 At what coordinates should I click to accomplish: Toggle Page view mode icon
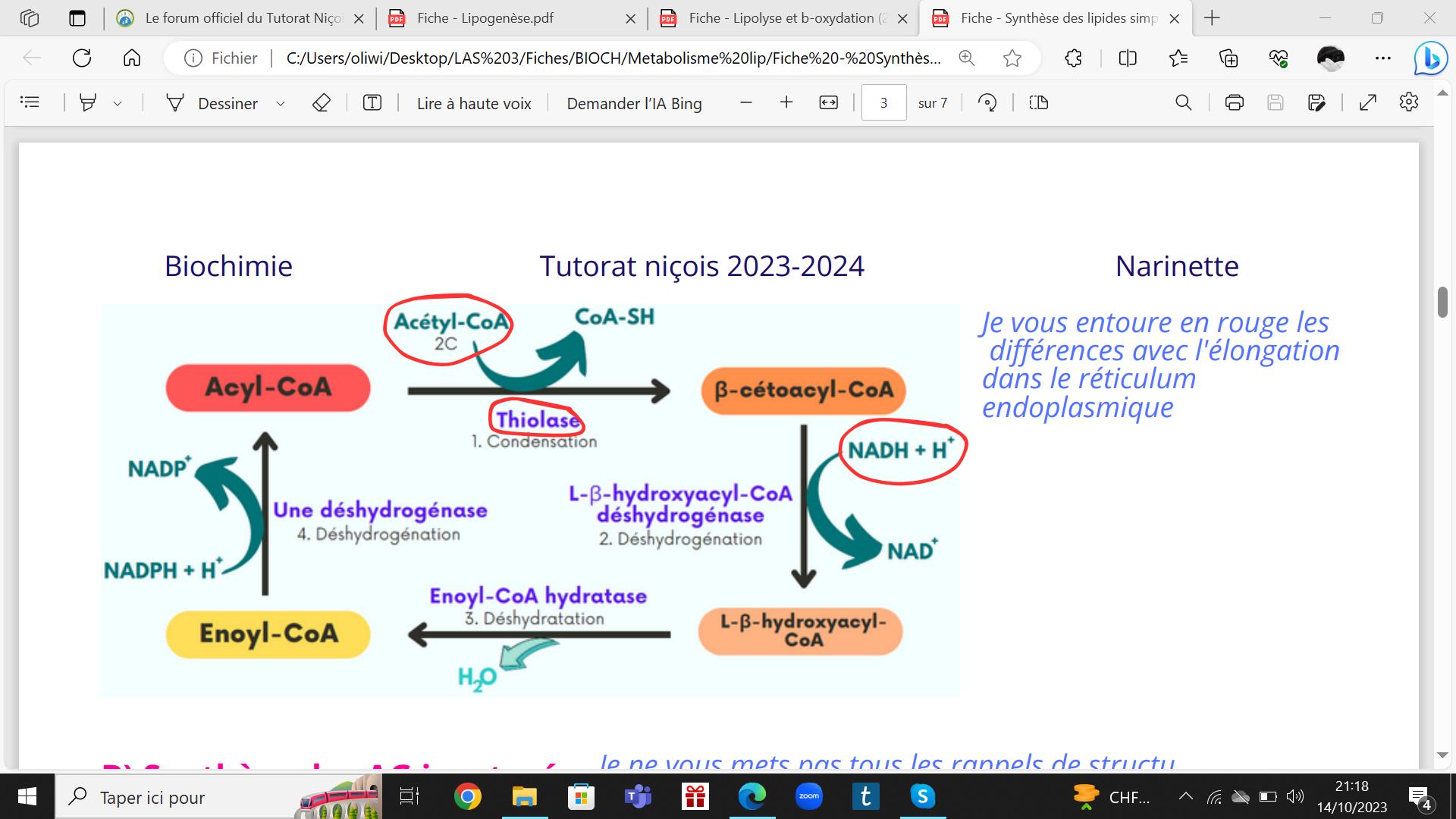pos(1039,102)
